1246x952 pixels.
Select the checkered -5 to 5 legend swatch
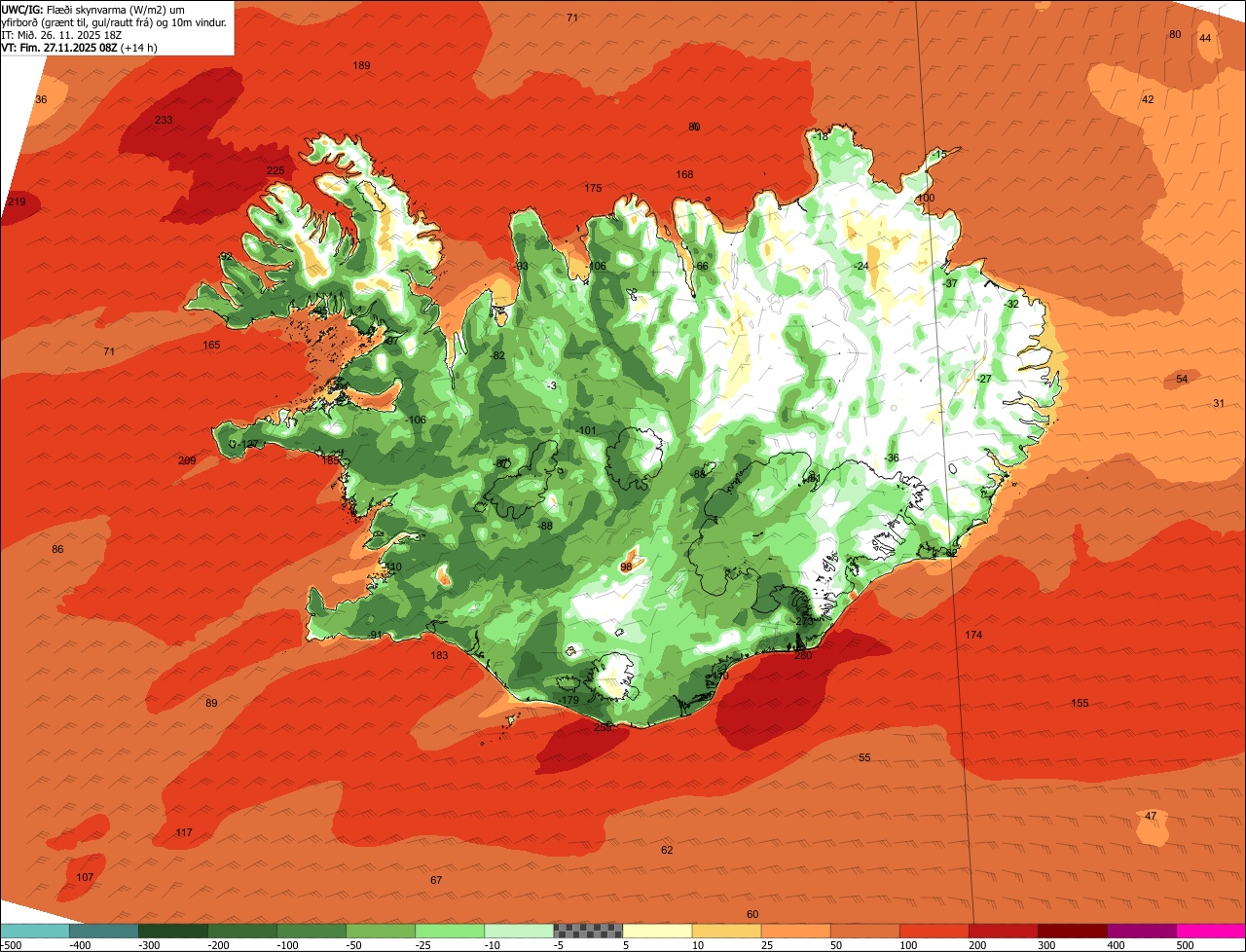(x=588, y=931)
